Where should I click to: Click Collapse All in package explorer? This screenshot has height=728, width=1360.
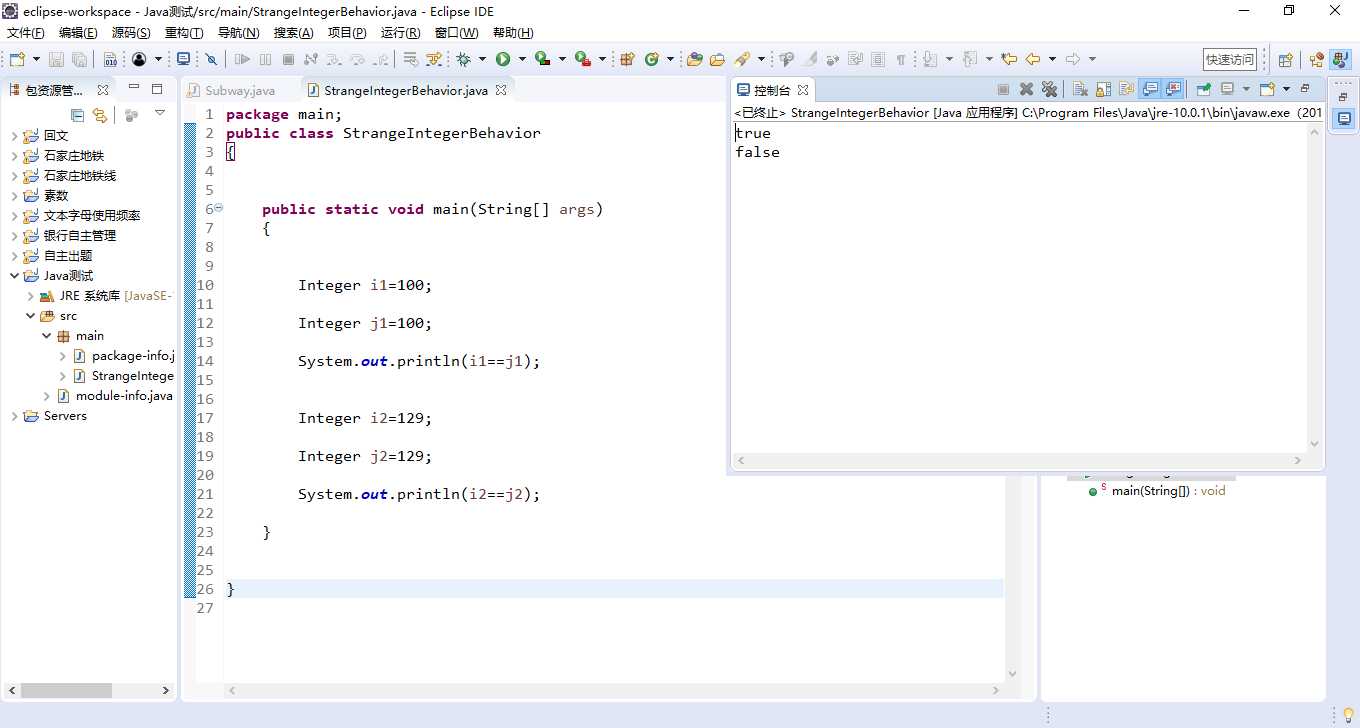pyautogui.click(x=77, y=115)
